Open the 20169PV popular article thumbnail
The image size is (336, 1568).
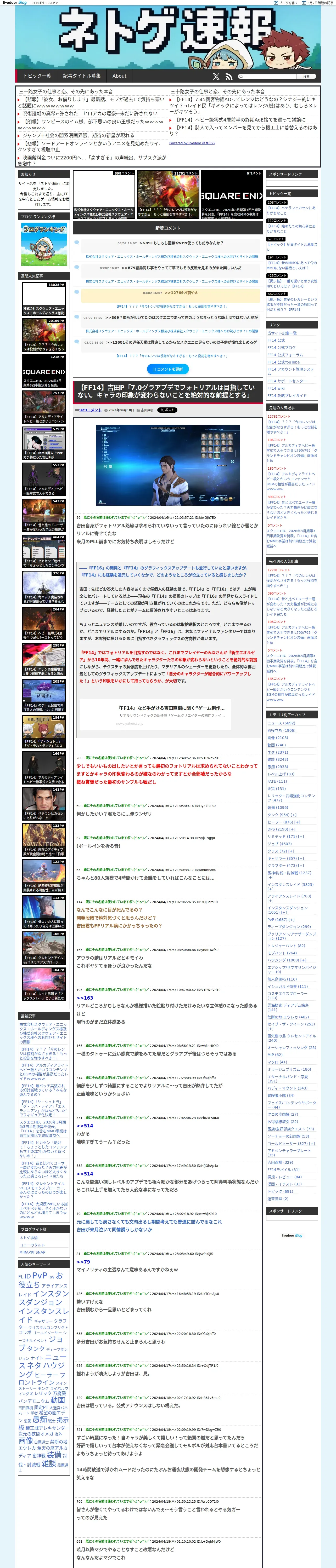pos(44,335)
